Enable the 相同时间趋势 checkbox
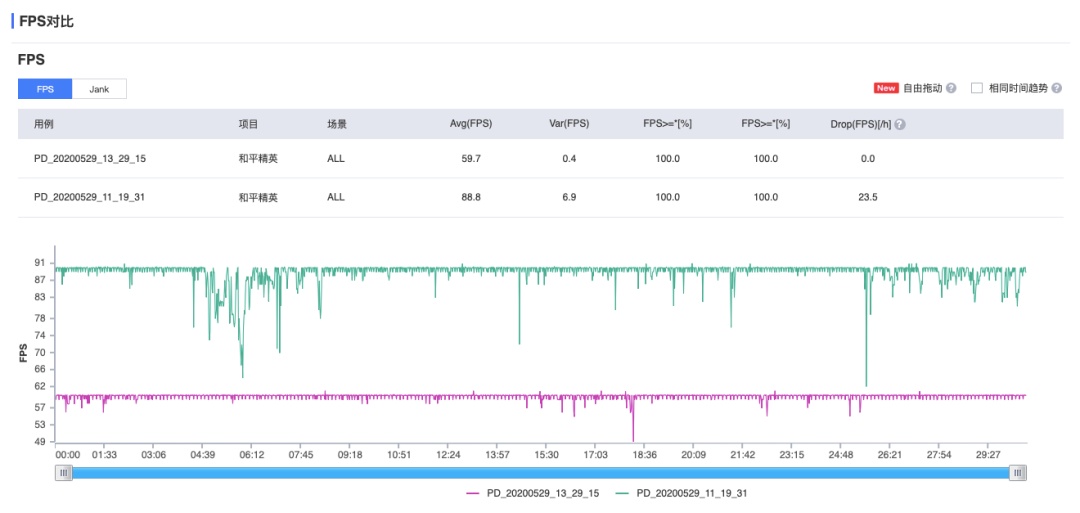The width and height of the screenshot is (1080, 513). tap(976, 88)
